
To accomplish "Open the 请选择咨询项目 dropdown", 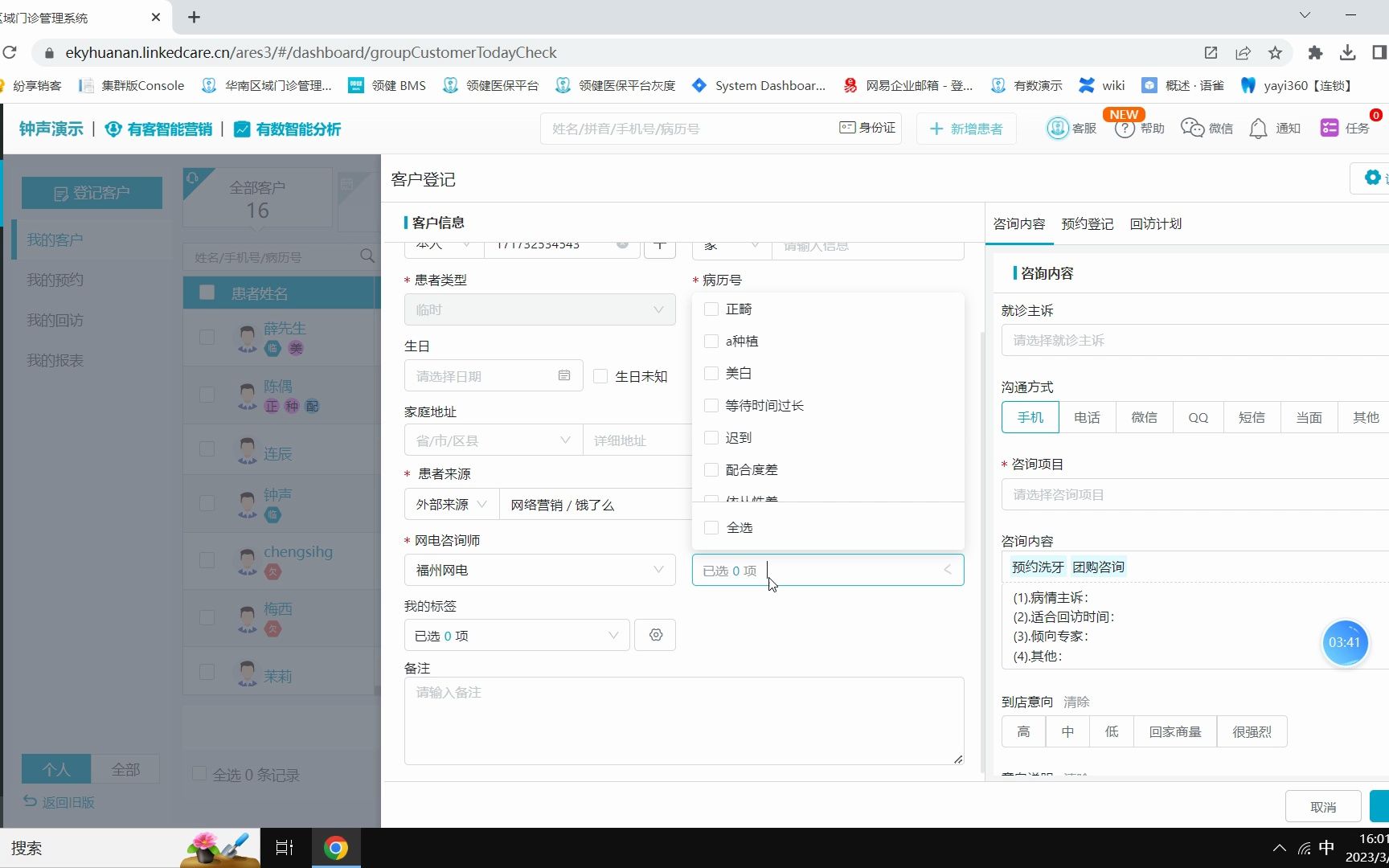I will tap(1194, 494).
